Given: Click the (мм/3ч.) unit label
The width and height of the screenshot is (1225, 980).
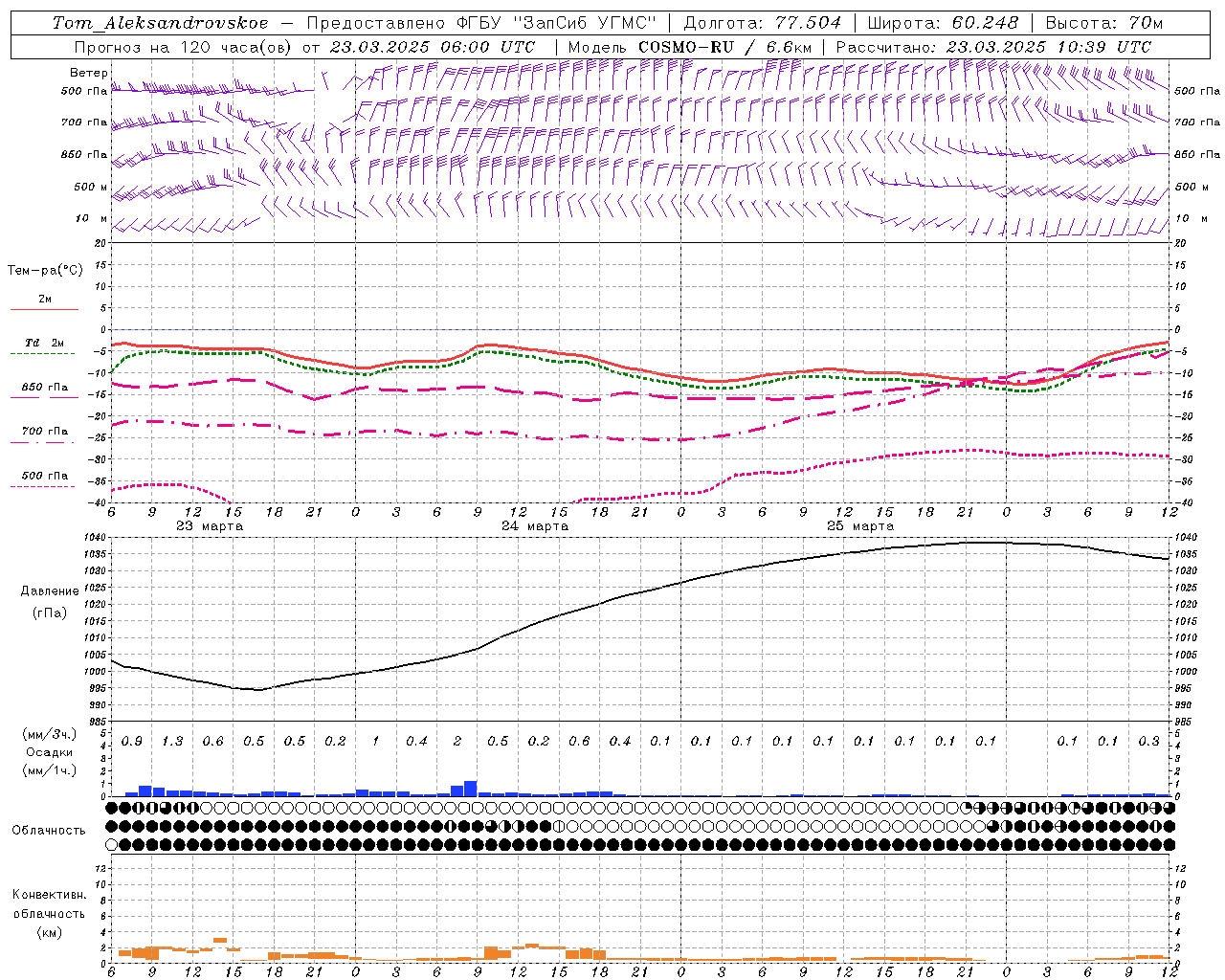Looking at the screenshot, I should 50,734.
